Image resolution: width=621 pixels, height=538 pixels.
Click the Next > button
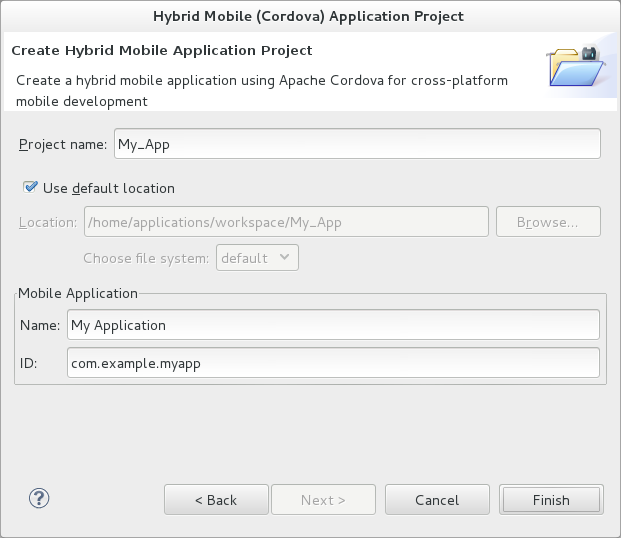pos(323,500)
